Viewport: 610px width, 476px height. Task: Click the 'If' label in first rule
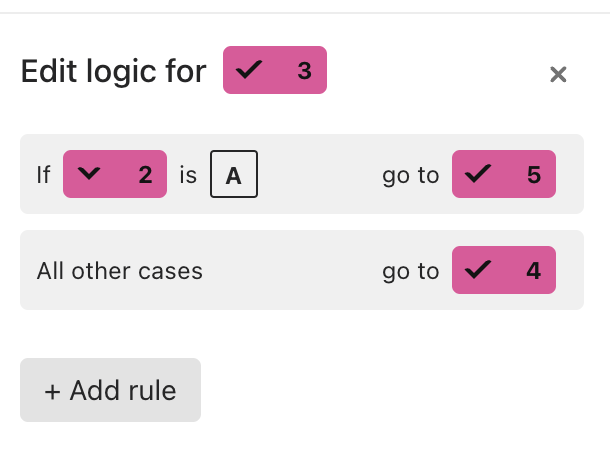point(44,175)
